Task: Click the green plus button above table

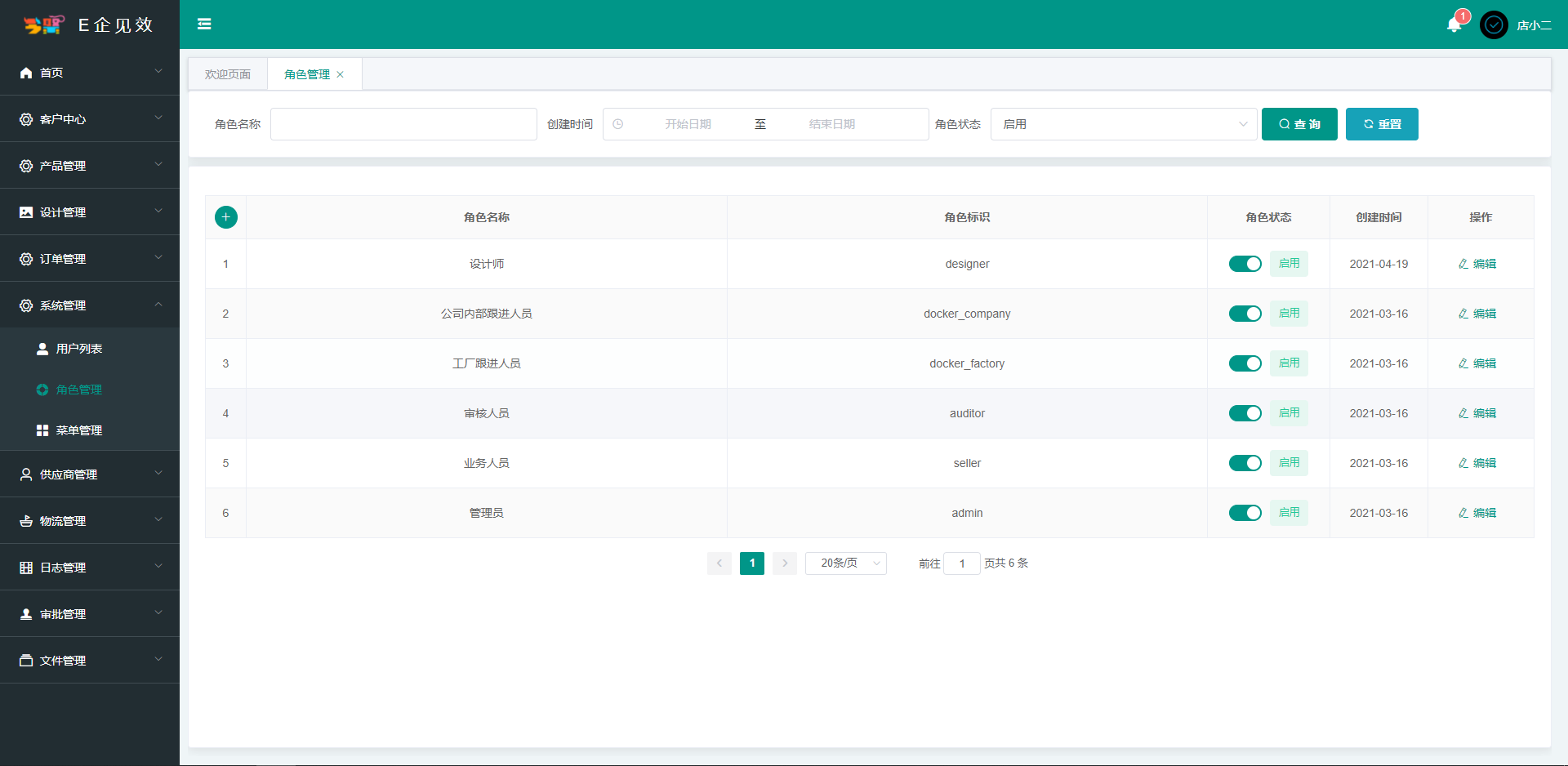Action: pos(226,216)
